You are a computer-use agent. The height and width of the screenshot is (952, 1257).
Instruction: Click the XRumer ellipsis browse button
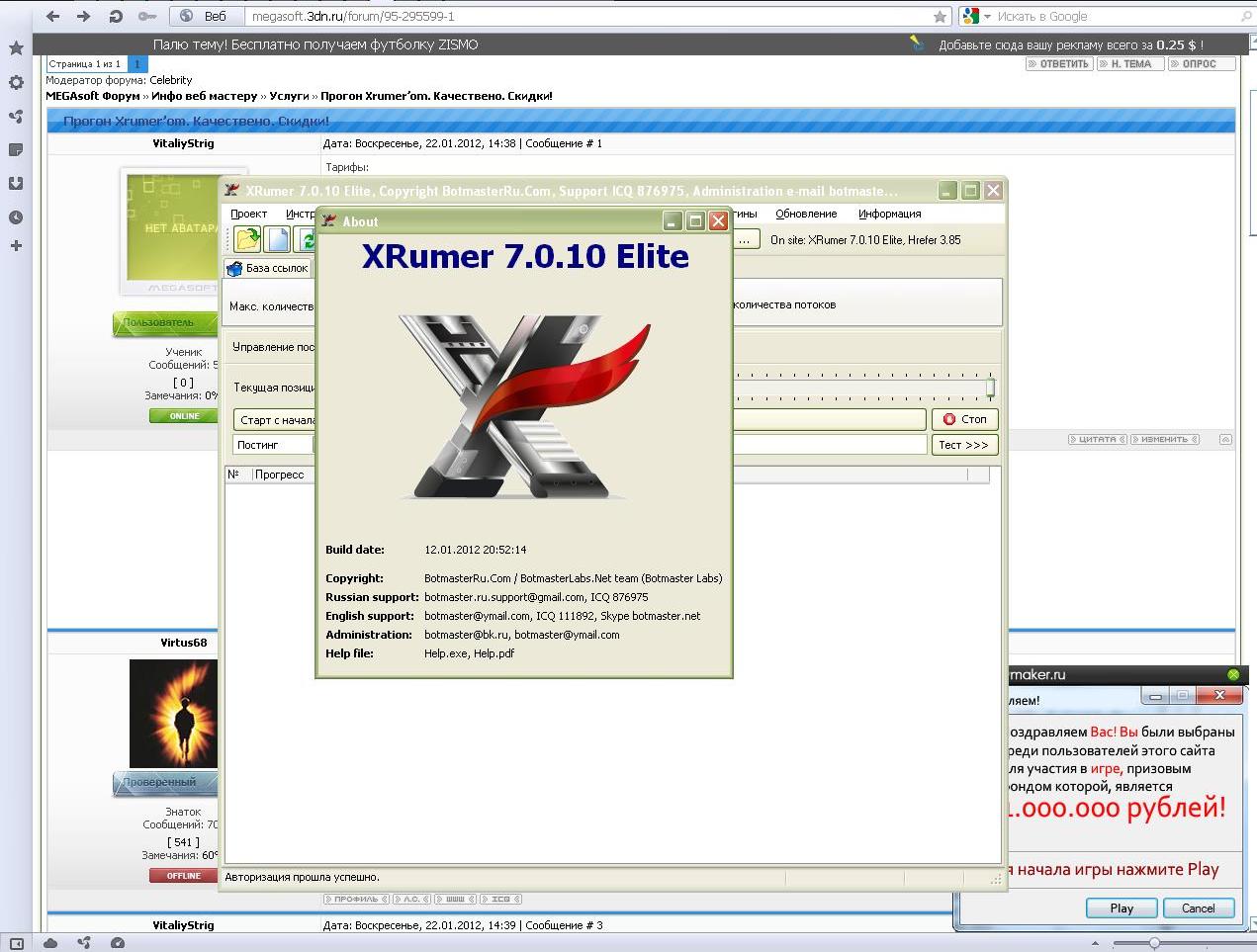(747, 239)
